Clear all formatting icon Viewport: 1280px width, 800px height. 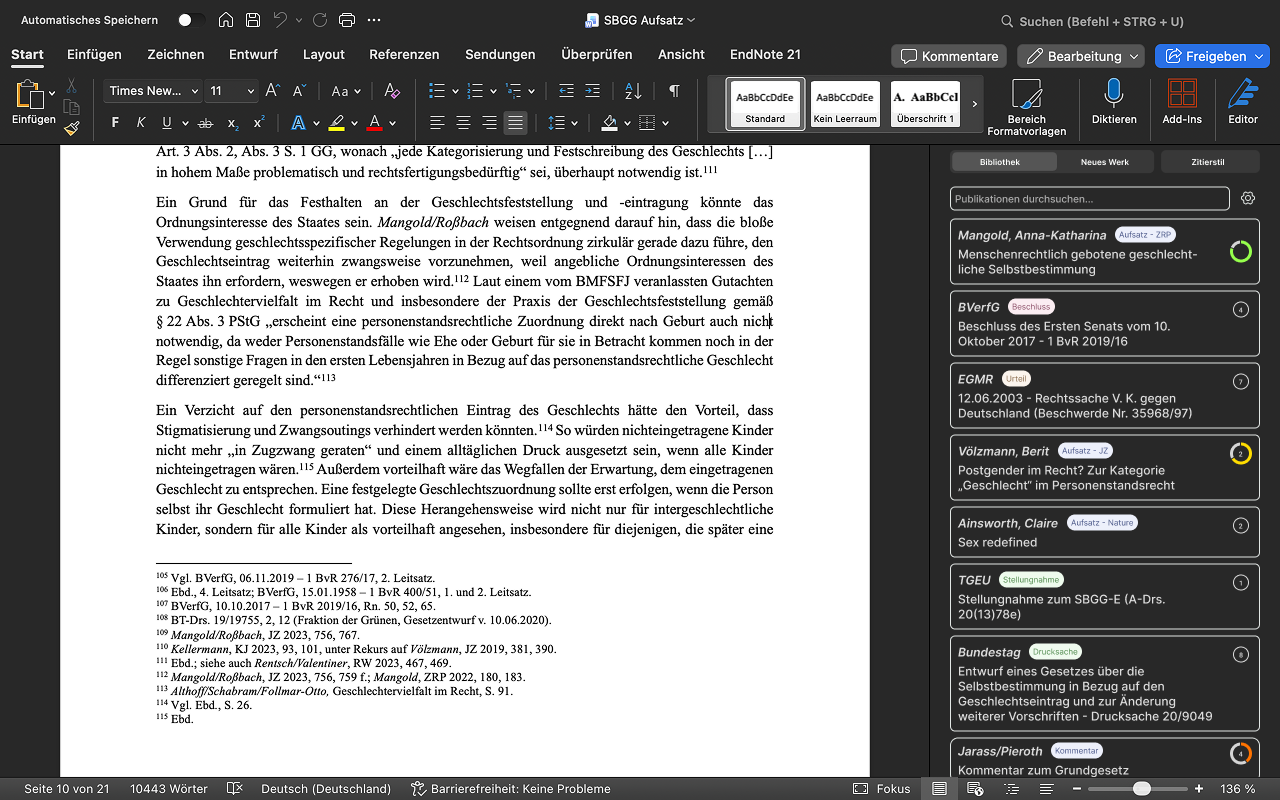(x=392, y=91)
